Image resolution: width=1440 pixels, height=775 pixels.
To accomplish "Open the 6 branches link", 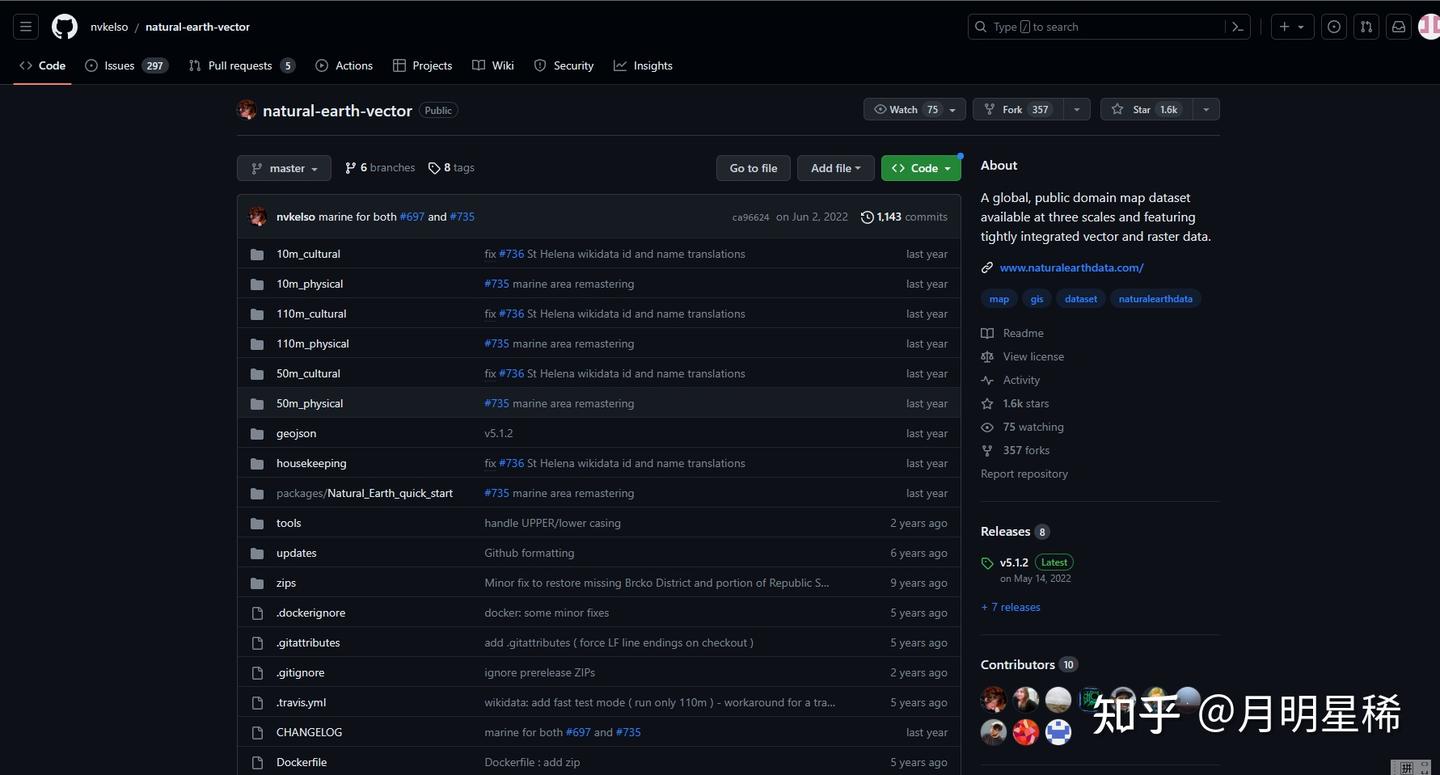I will [x=380, y=168].
